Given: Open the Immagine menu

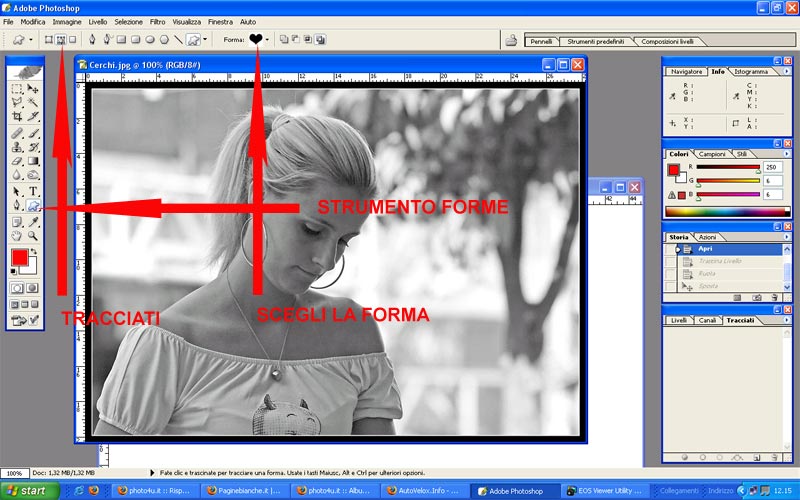Looking at the screenshot, I should (67, 22).
